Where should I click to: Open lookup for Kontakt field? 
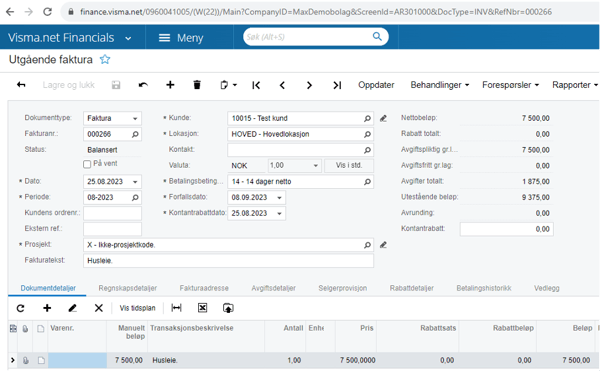click(x=367, y=150)
